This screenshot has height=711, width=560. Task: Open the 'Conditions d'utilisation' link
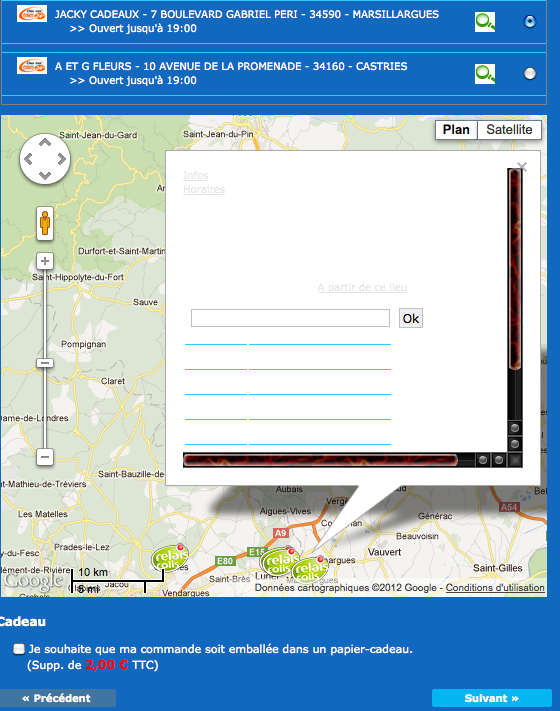pyautogui.click(x=495, y=588)
